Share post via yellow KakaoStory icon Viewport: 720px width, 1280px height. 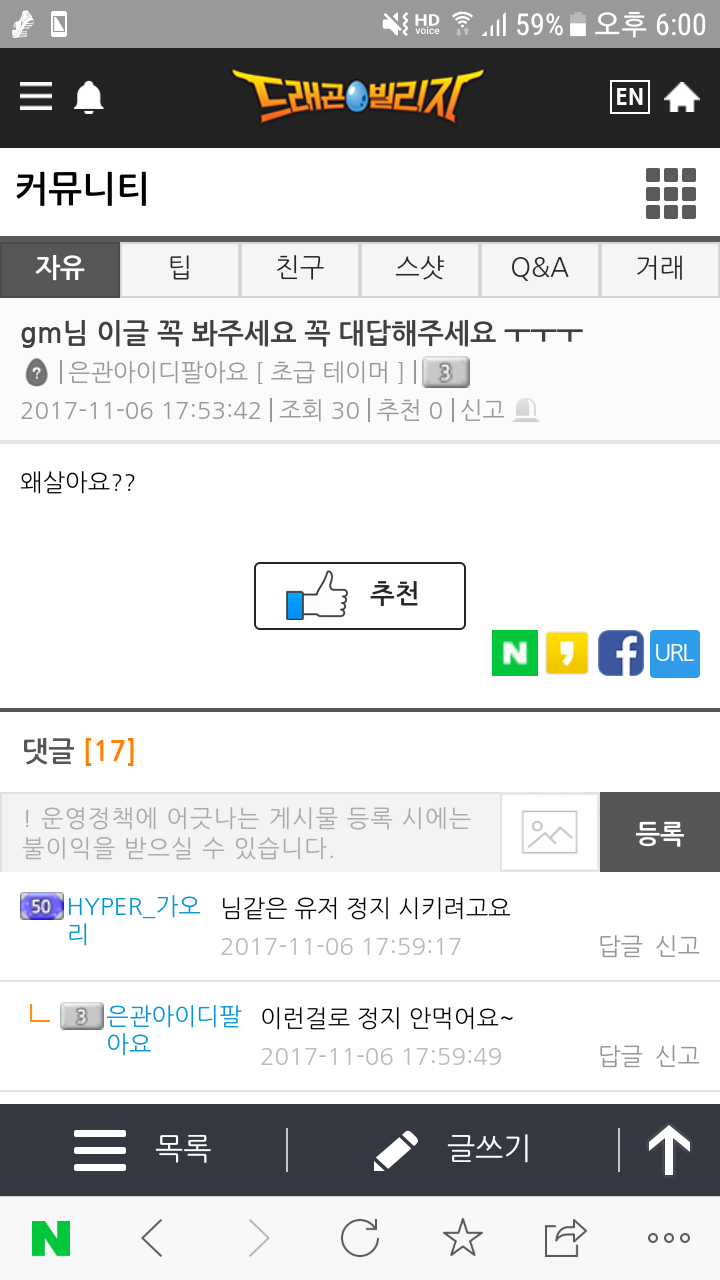[567, 653]
